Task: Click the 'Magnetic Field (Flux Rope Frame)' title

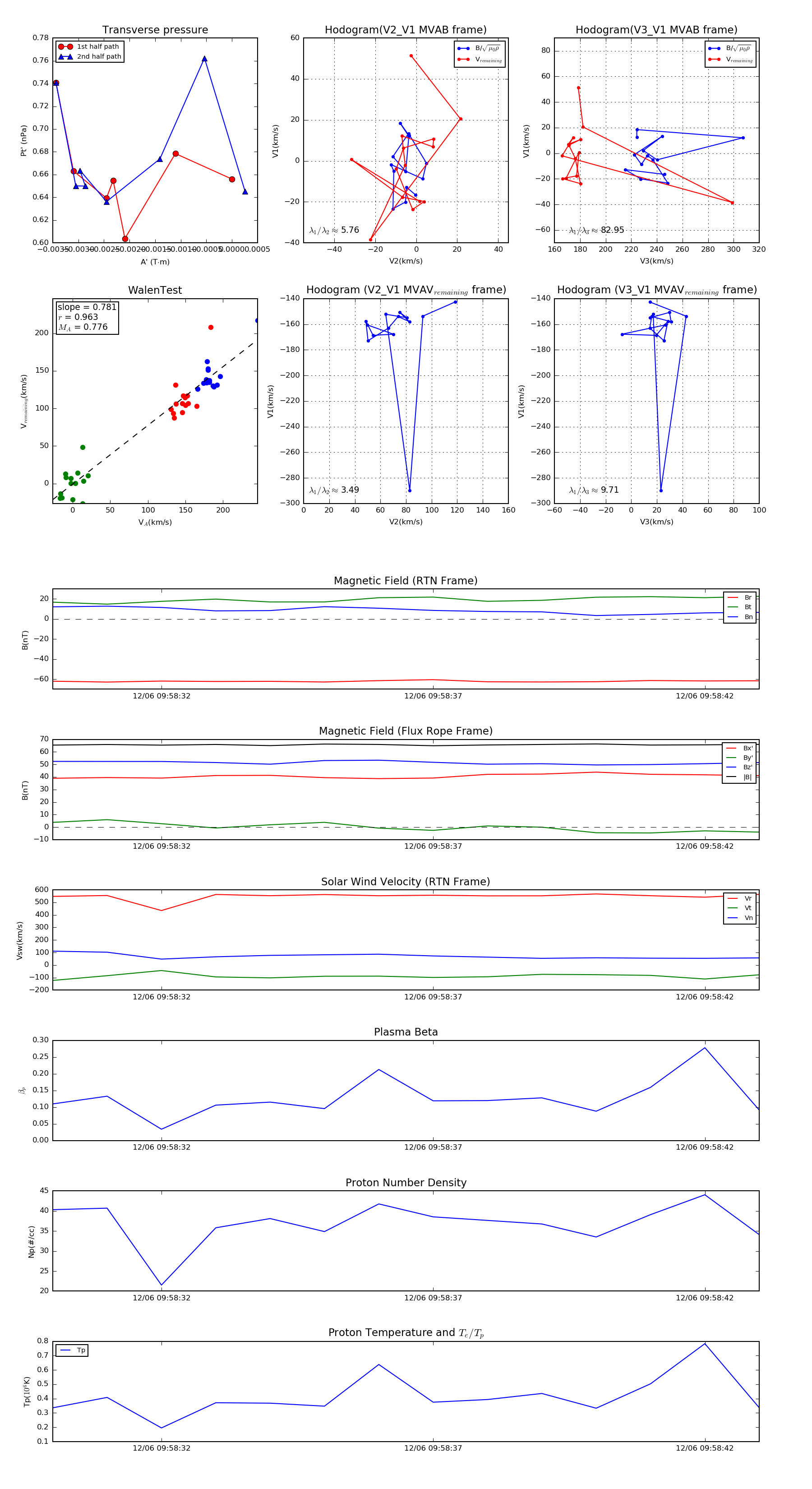Action: coord(406,731)
